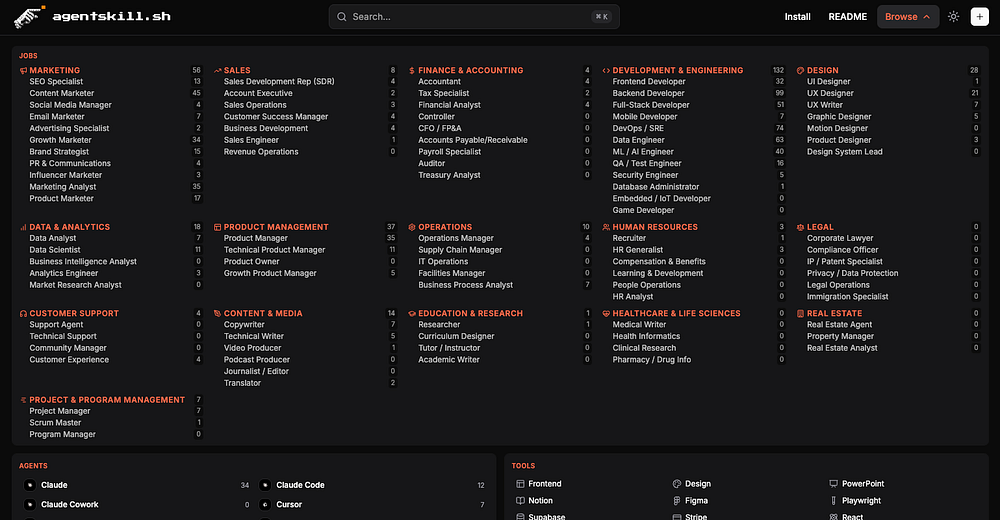Select the Product Manager job
Screen dimensions: 1000x520
pos(256,239)
